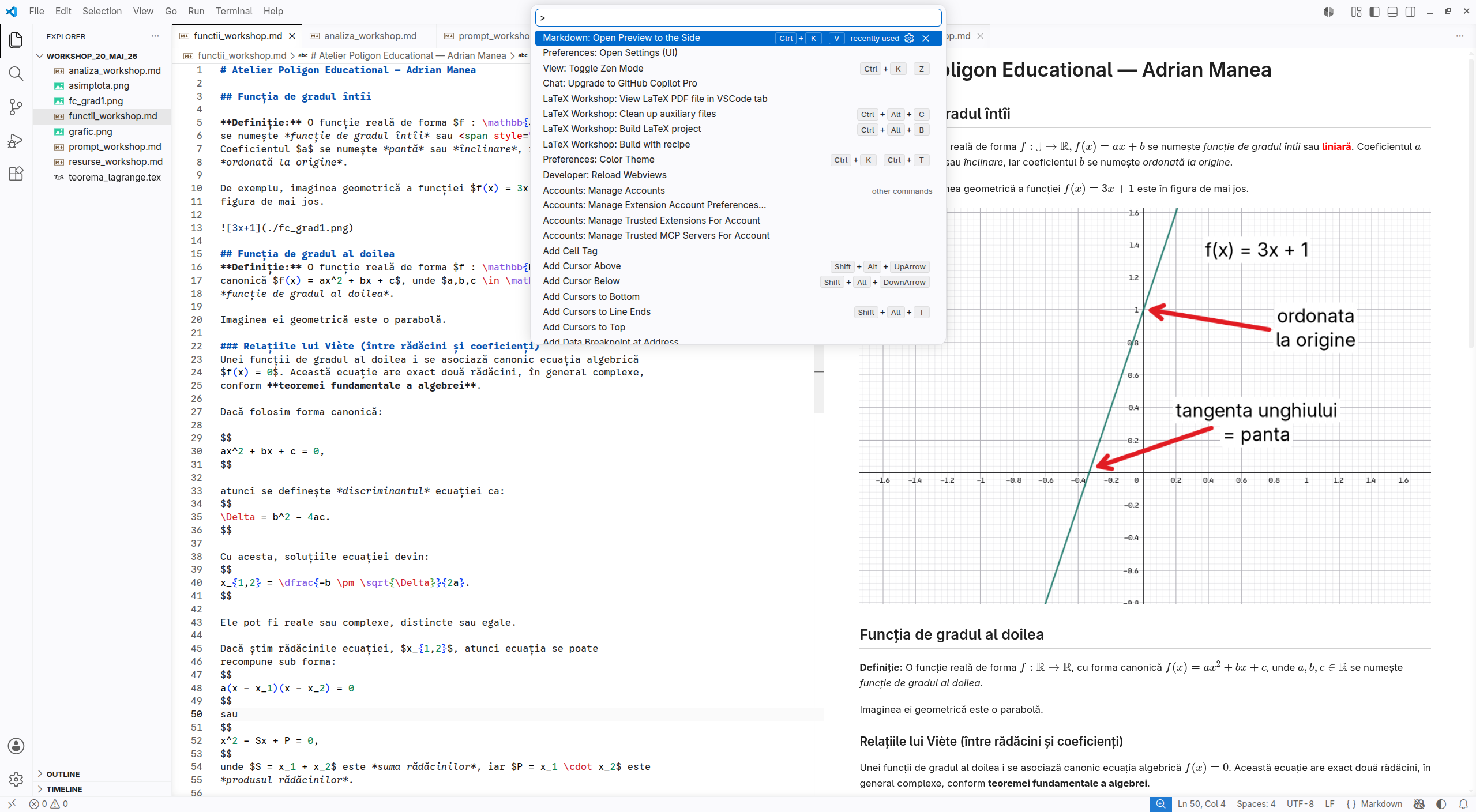Open the Extensions view
This screenshot has width=1476, height=812.
(16, 174)
